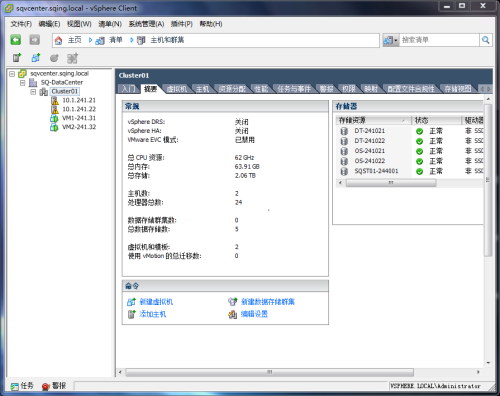The width and height of the screenshot is (500, 396).
Task: Click green status check for DT-241021
Action: click(419, 131)
